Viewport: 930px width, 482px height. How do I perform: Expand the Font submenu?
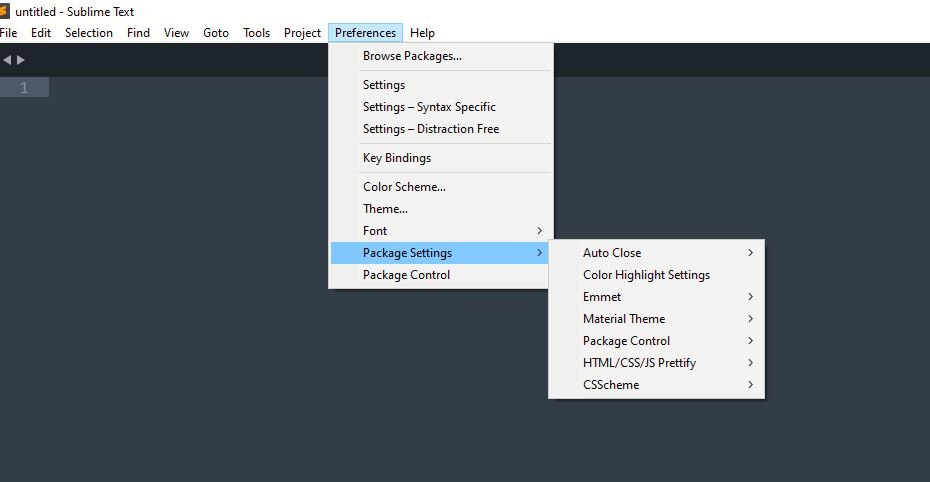441,231
